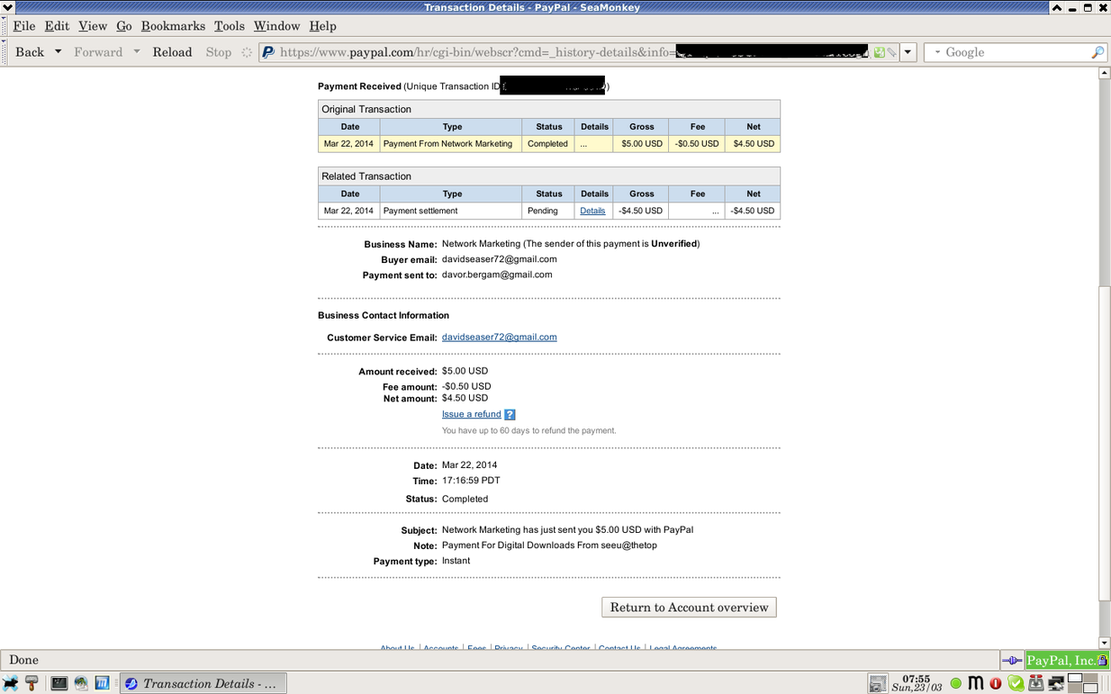Screen dimensions: 1111x694
Task: Open the URL bar history dropdown
Action: tap(908, 52)
